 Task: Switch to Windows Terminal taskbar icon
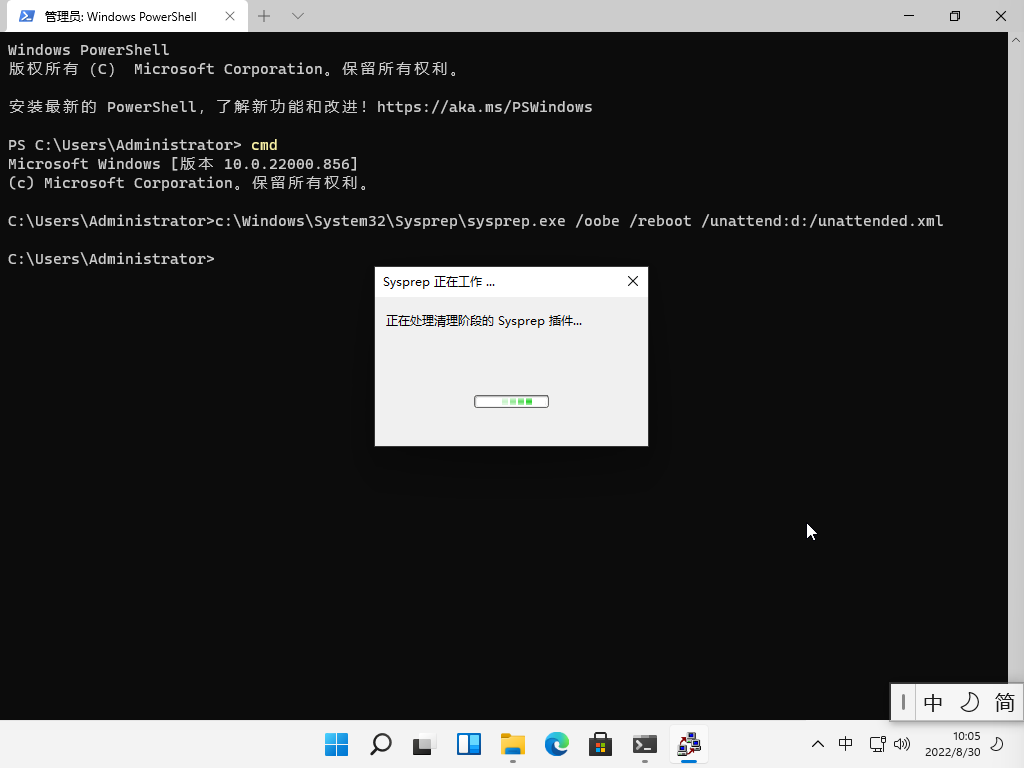(x=645, y=744)
